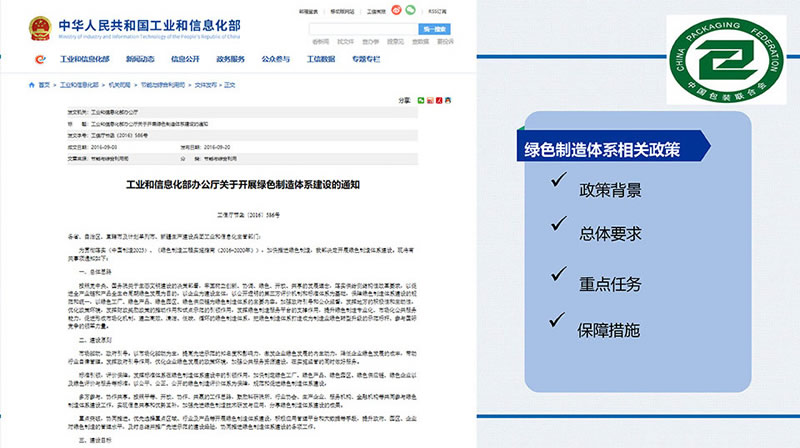Click centered document number under title
The image size is (800, 448).
point(248,215)
